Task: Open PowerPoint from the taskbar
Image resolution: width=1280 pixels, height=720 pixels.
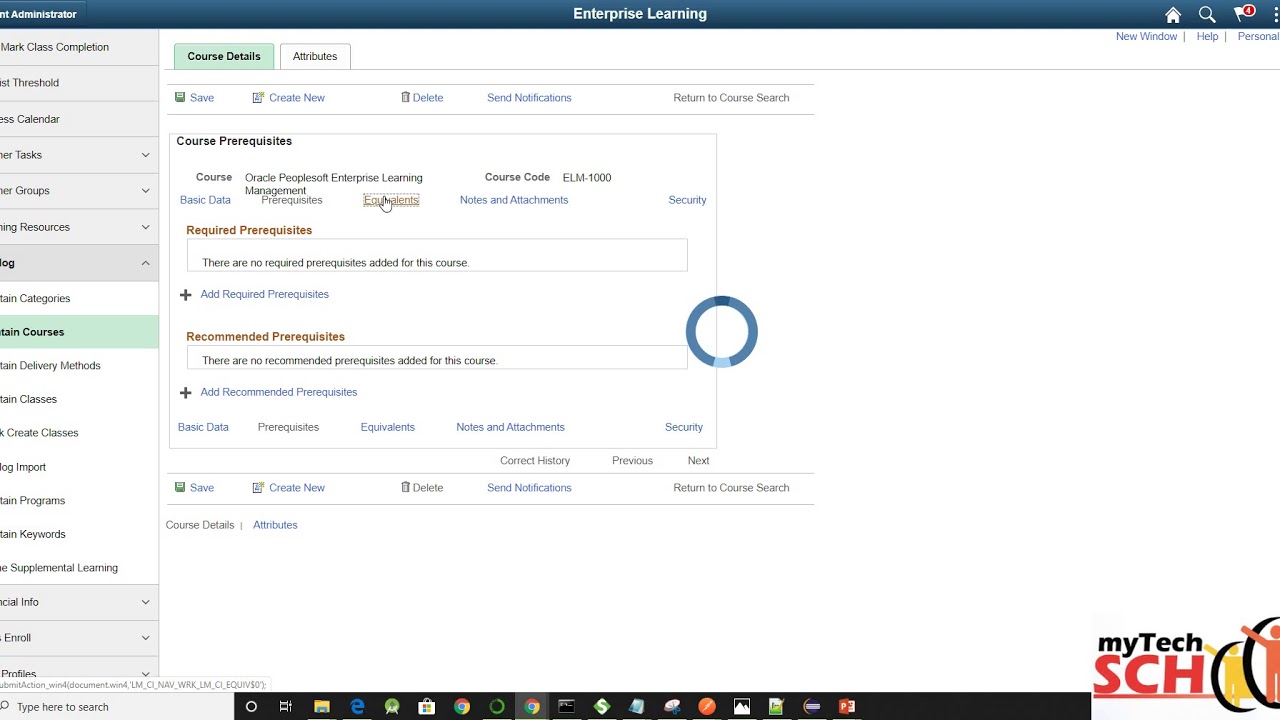Action: click(x=847, y=707)
